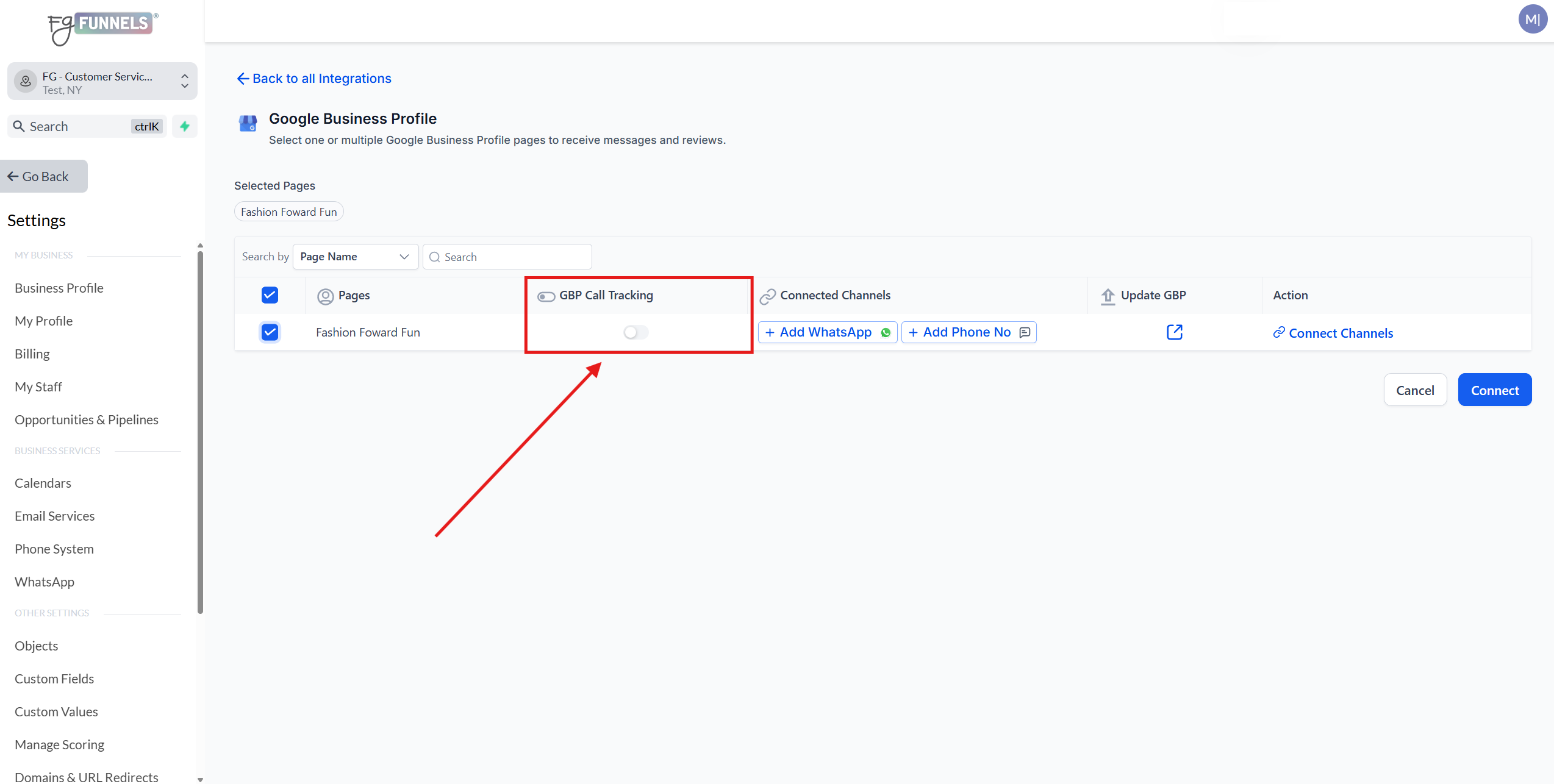The height and width of the screenshot is (784, 1554).
Task: Uncheck the Fashion Foward Fun row checkbox
Action: (270, 332)
